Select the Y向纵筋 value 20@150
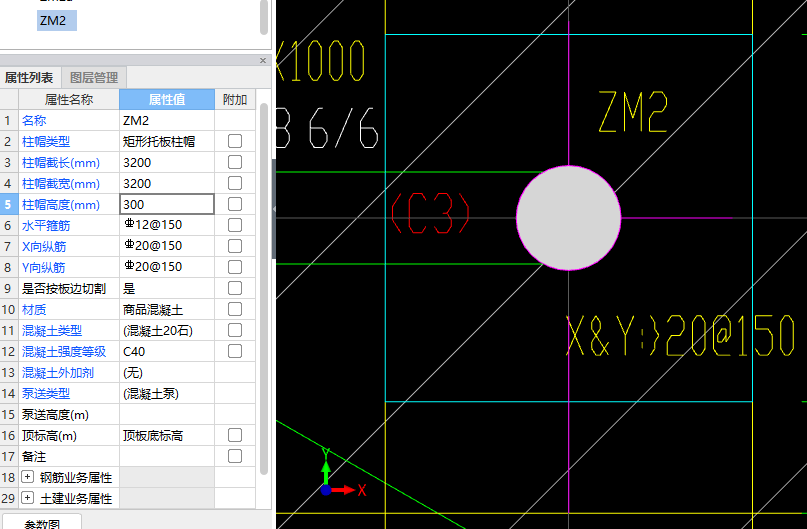 tap(167, 267)
